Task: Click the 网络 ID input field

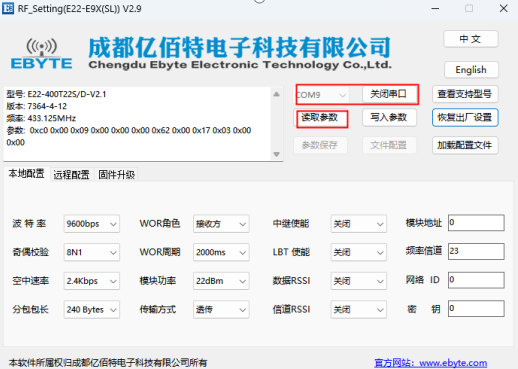Action: pyautogui.click(x=476, y=280)
